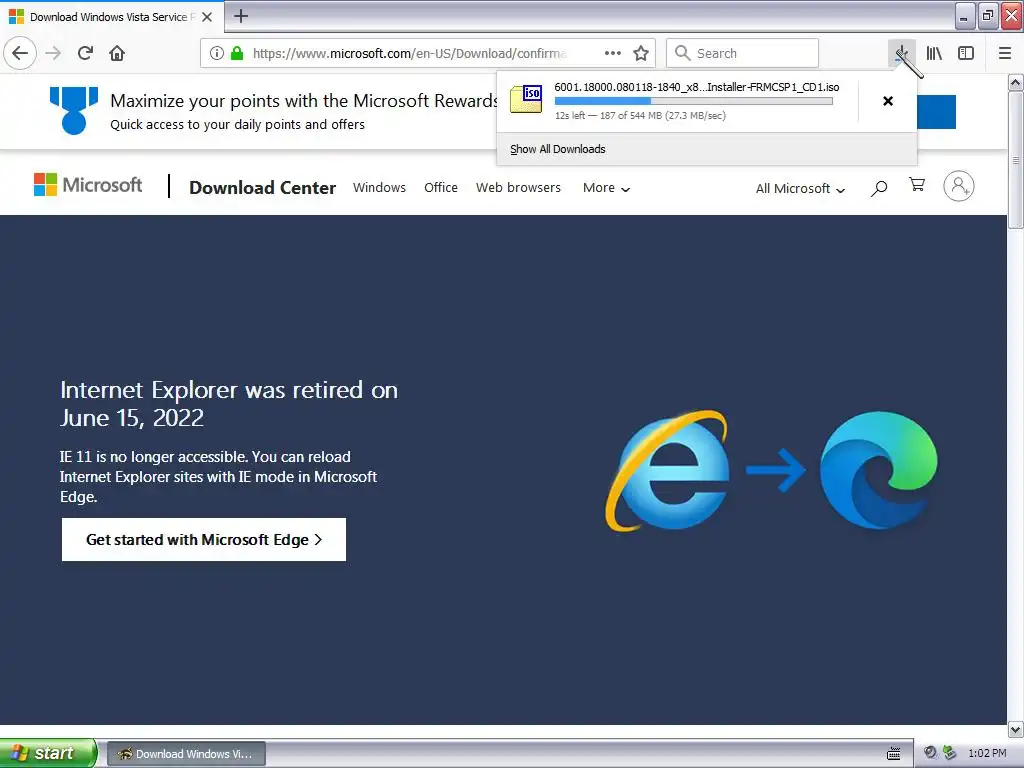Open a new browser tab
1024x768 pixels.
(x=241, y=16)
